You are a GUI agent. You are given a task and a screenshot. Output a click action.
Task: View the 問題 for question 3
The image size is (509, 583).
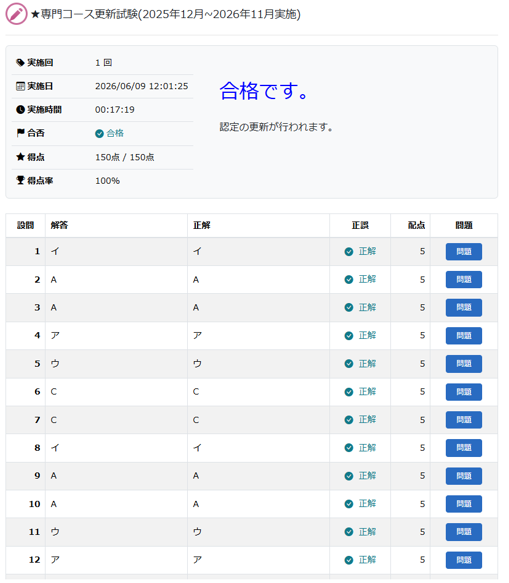[x=464, y=307]
